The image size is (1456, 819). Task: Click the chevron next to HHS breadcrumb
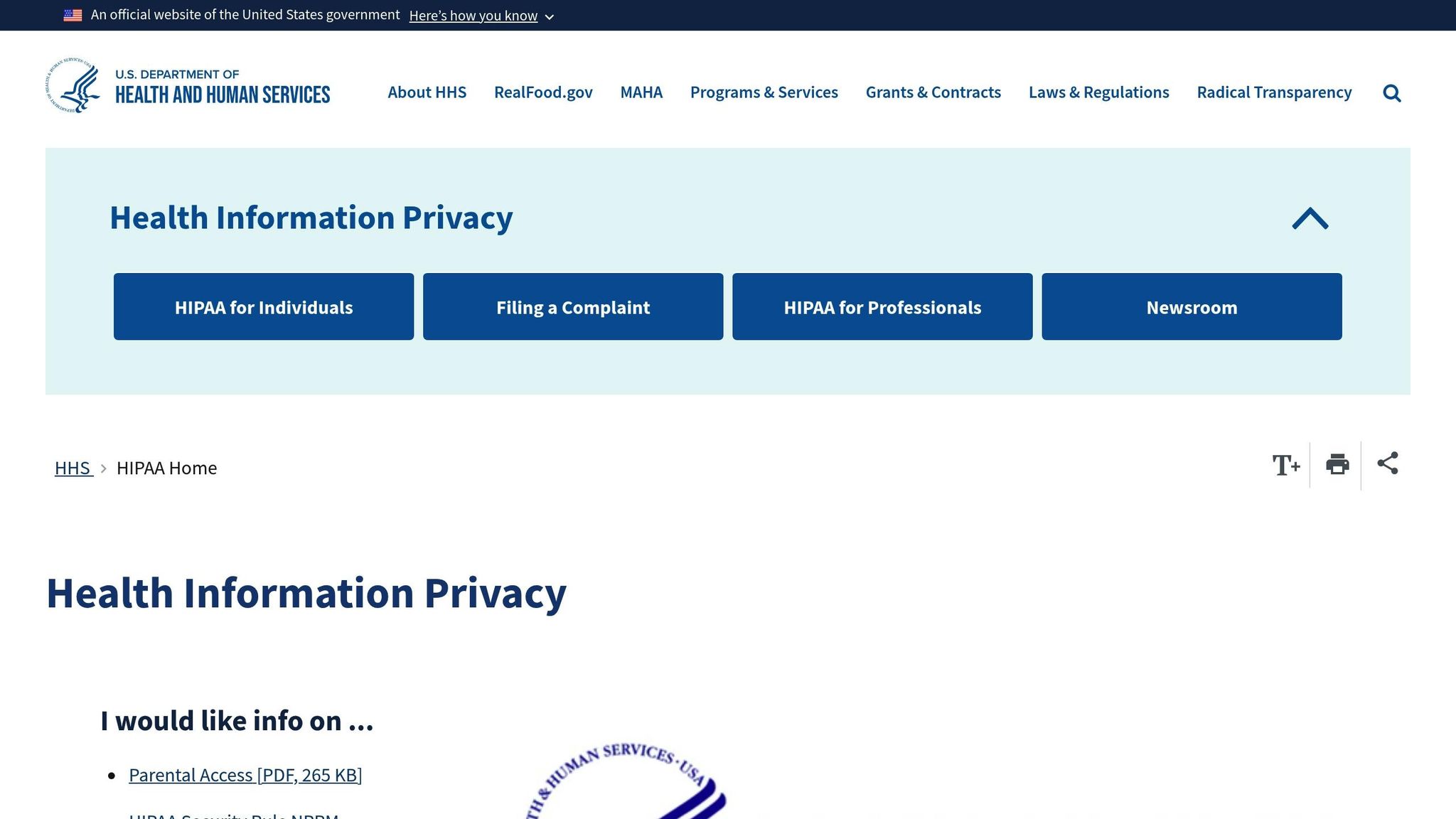pos(105,469)
